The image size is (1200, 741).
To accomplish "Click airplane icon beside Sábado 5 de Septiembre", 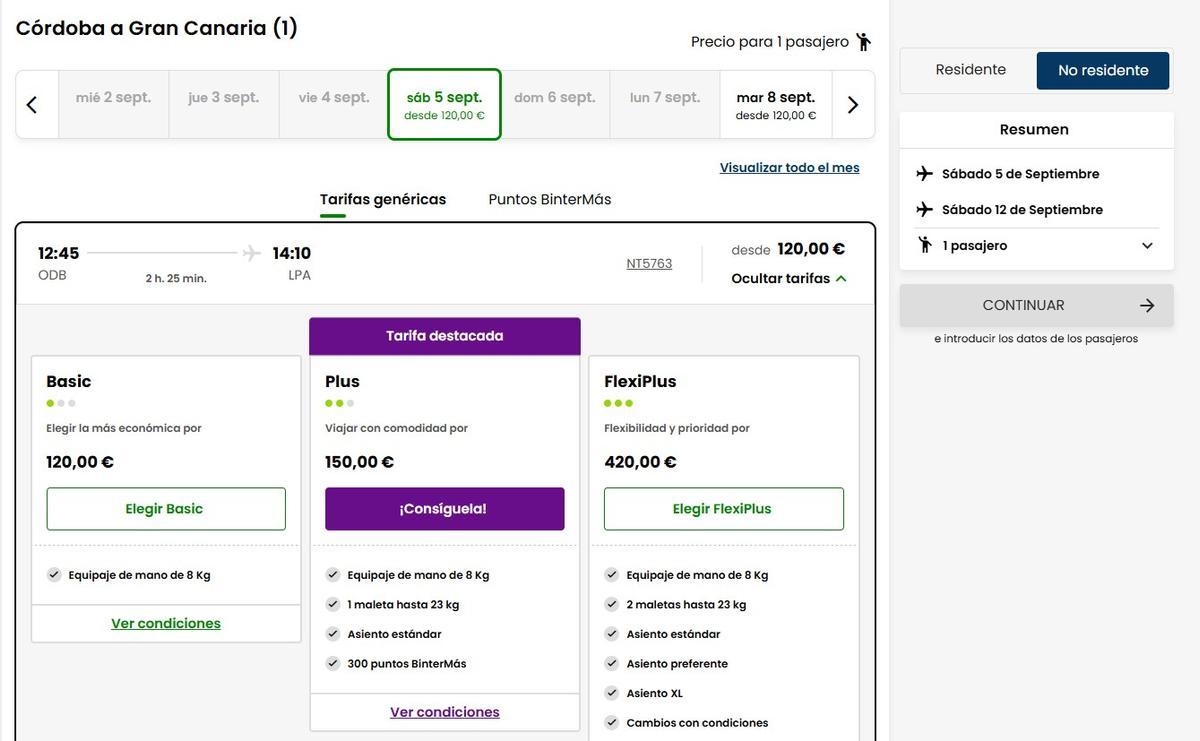I will click(924, 174).
